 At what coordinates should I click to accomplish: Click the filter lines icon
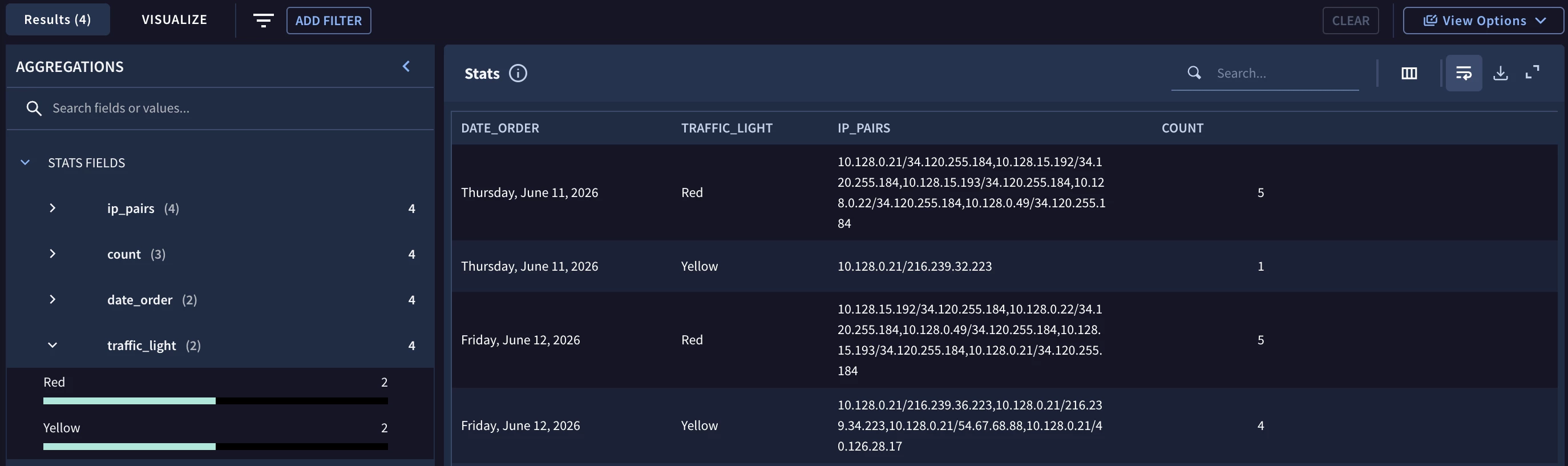(263, 21)
